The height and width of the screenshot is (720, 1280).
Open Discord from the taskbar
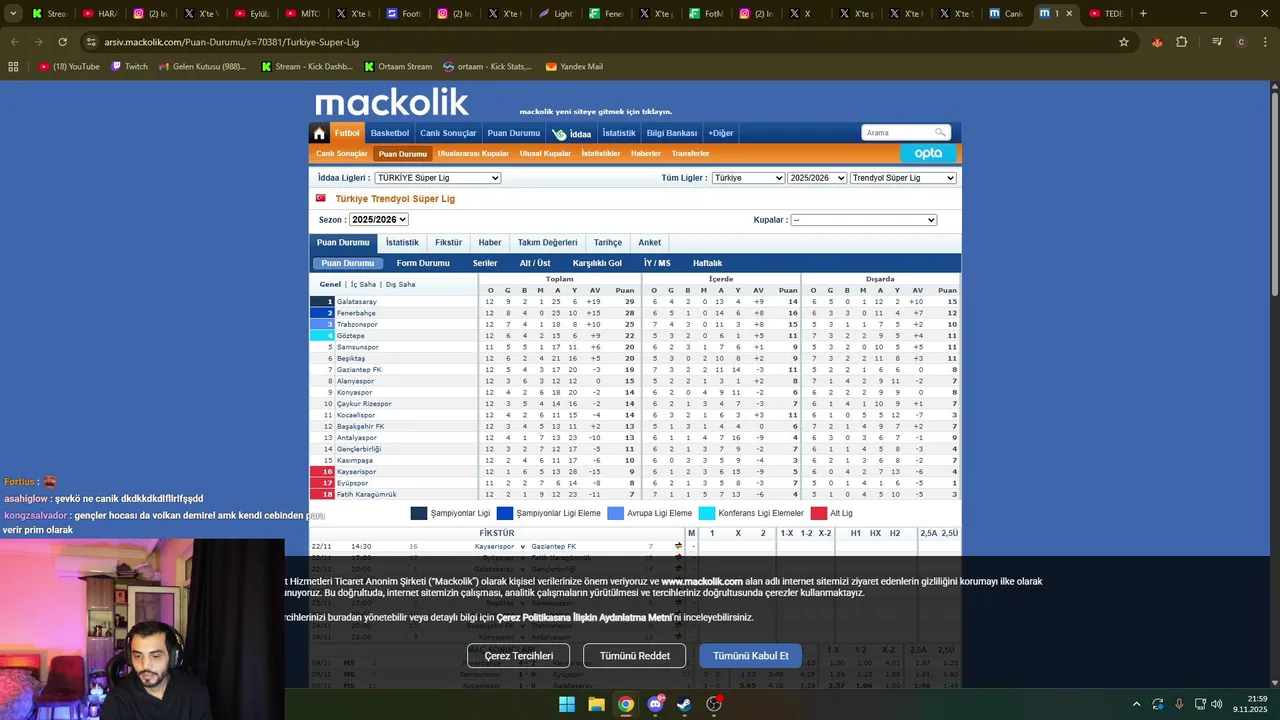click(655, 704)
